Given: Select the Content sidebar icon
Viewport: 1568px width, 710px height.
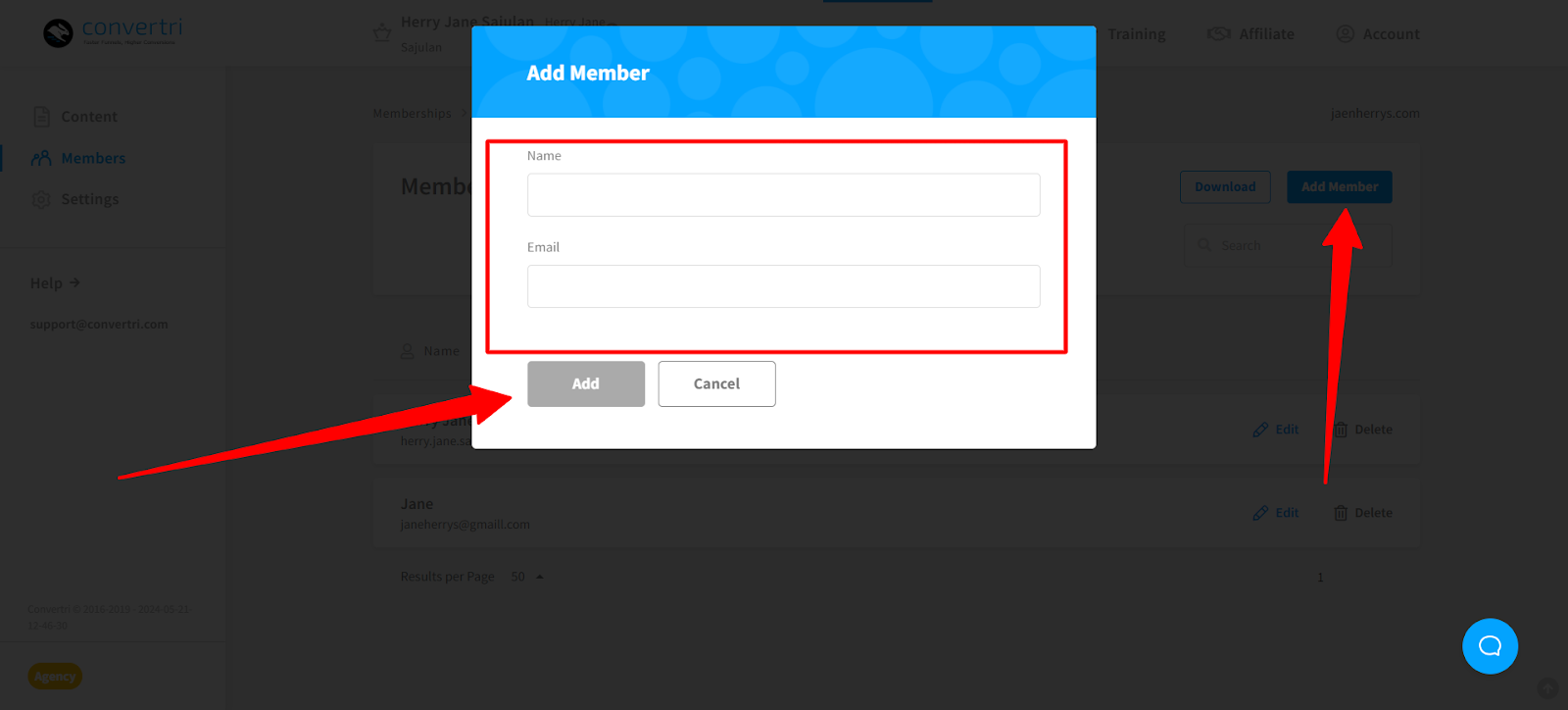Looking at the screenshot, I should (41, 117).
